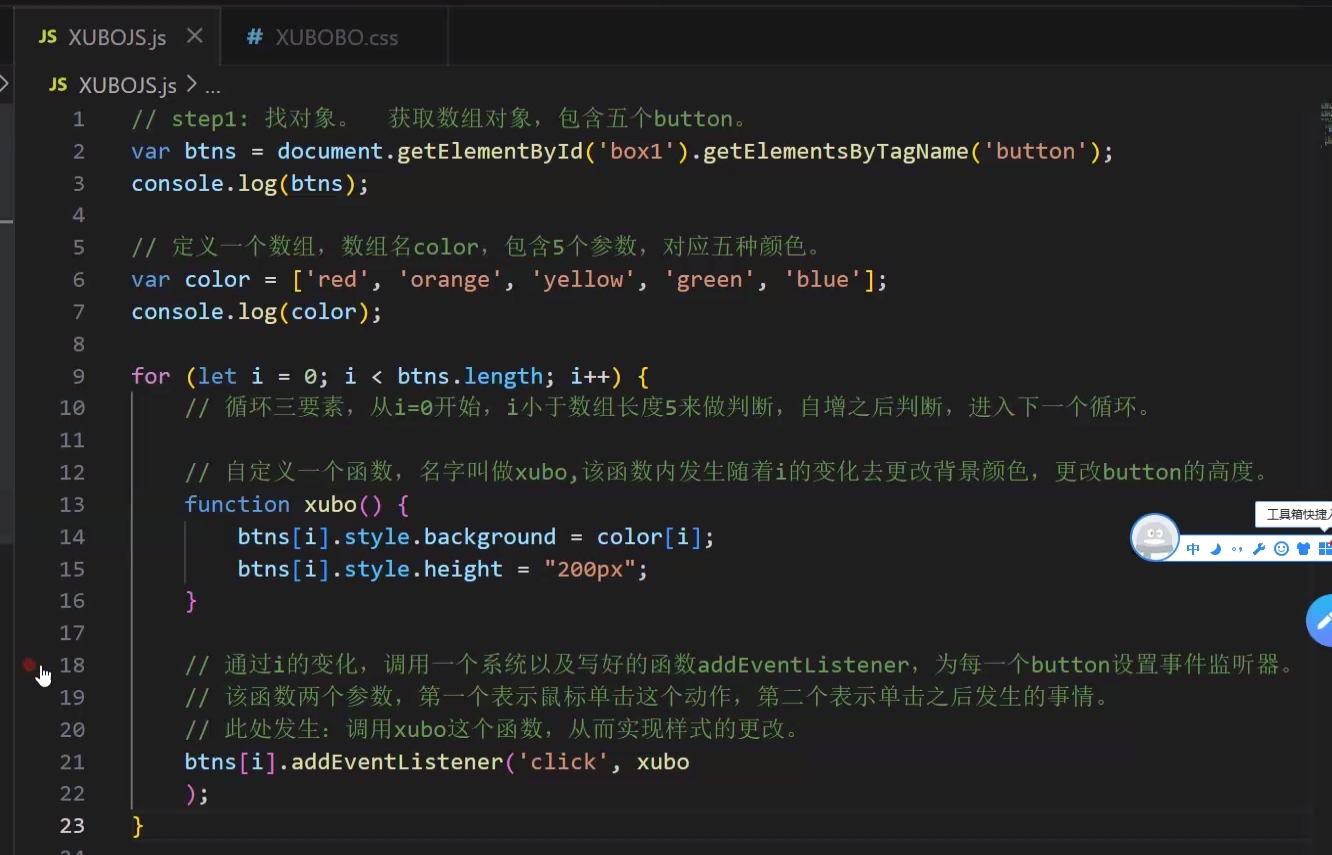Open the toolbox grid icon in IME toolbar
Viewport: 1332px width, 855px height.
coord(1325,549)
